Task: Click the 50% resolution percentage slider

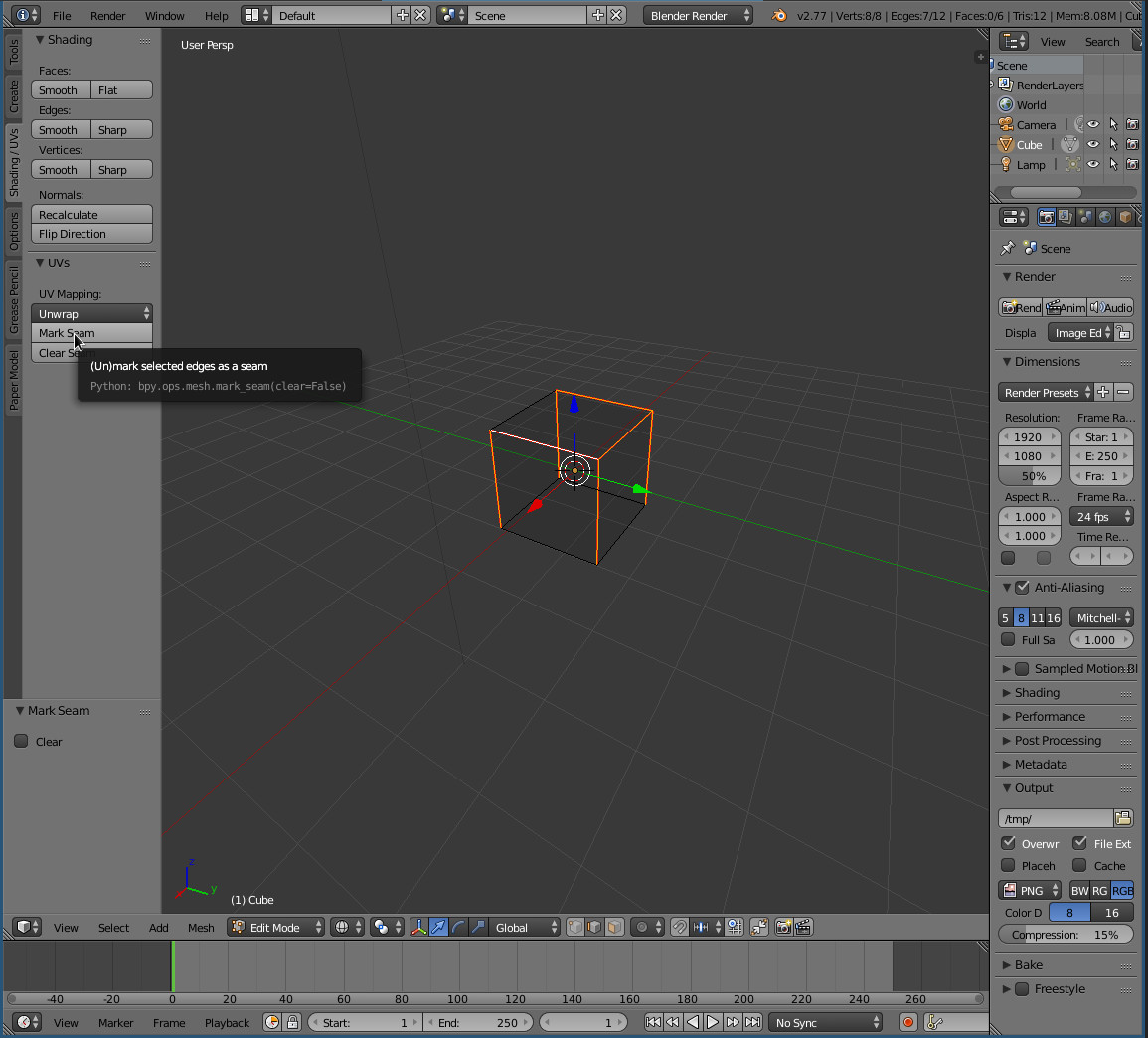Action: [x=1030, y=476]
